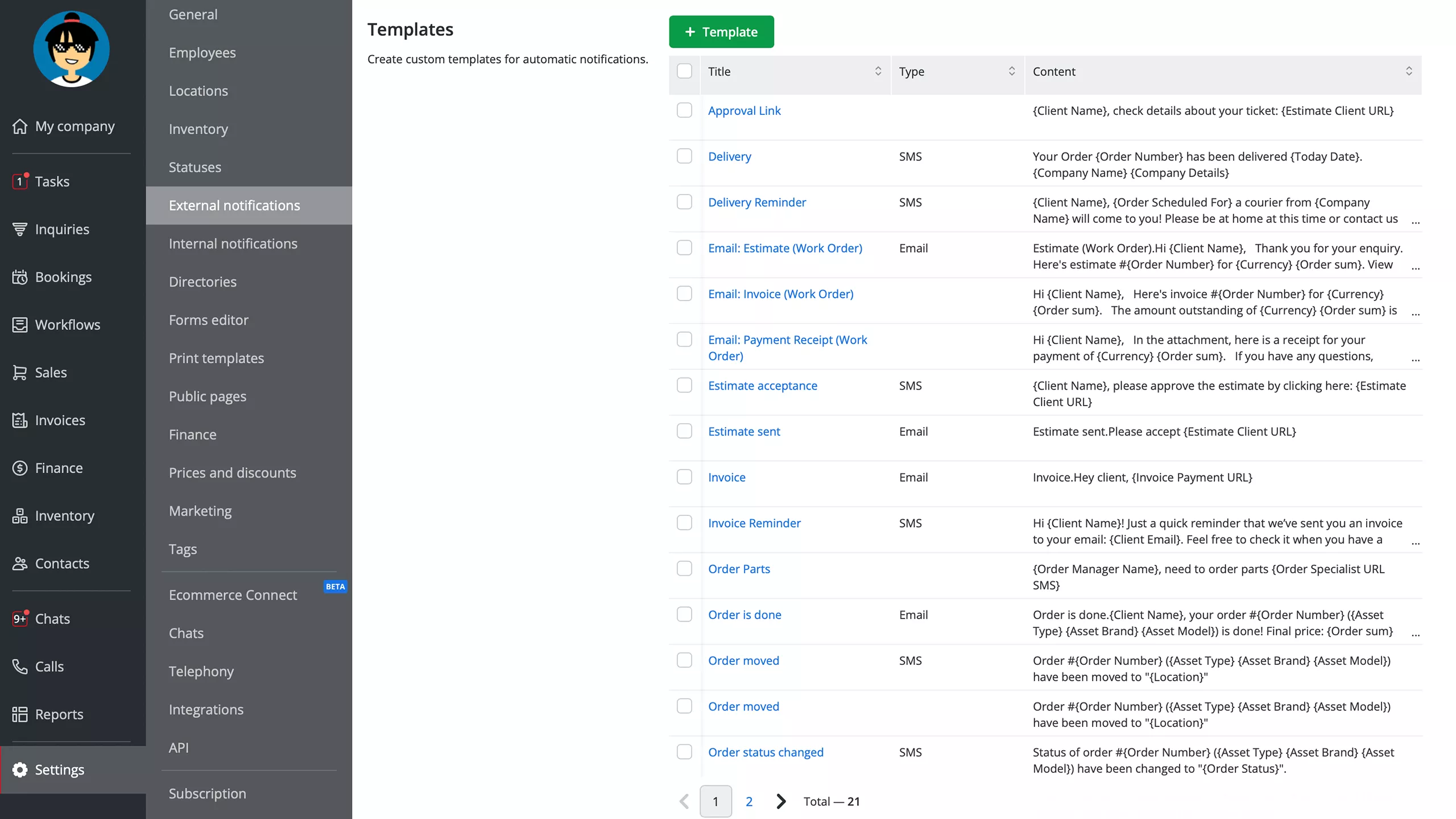Screen dimensions: 1456x819
Task: Sort templates by Title column arrows
Action: pyautogui.click(x=878, y=71)
